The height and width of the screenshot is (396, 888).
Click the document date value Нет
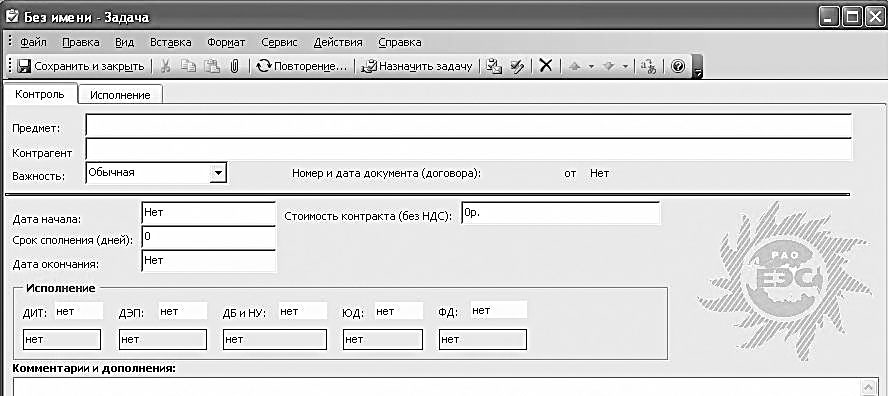click(599, 173)
